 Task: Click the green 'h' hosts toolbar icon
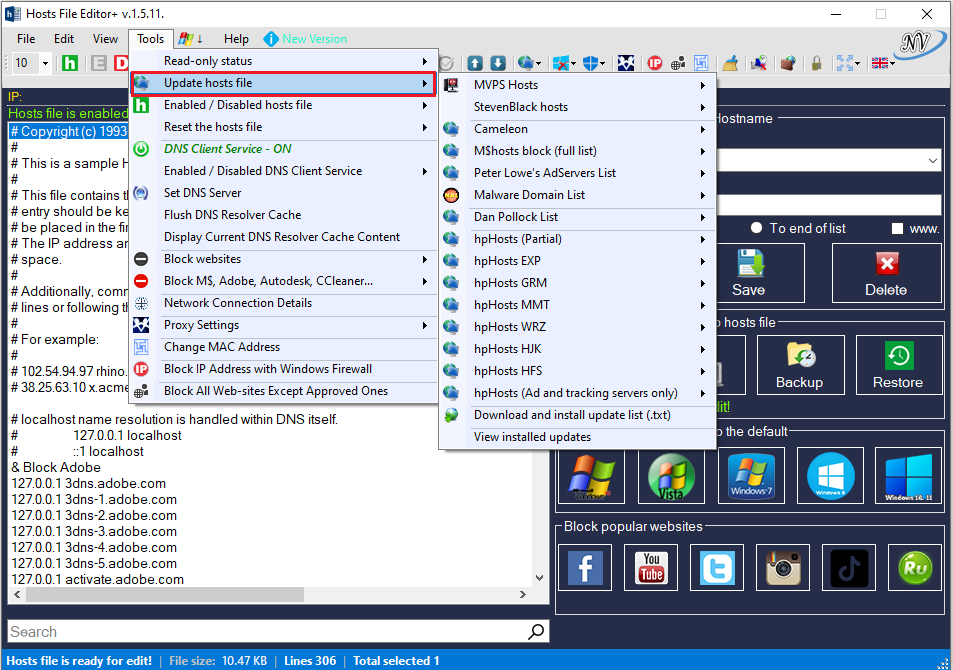(70, 63)
